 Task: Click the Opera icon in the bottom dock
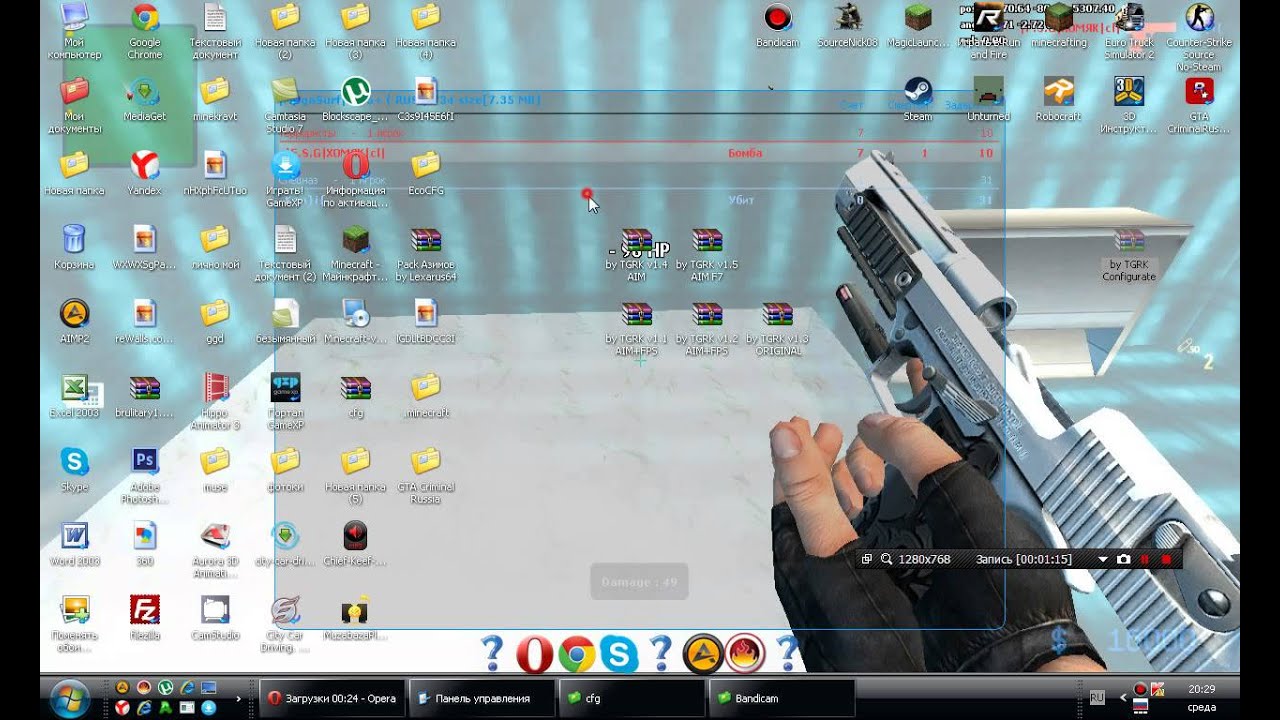[535, 654]
